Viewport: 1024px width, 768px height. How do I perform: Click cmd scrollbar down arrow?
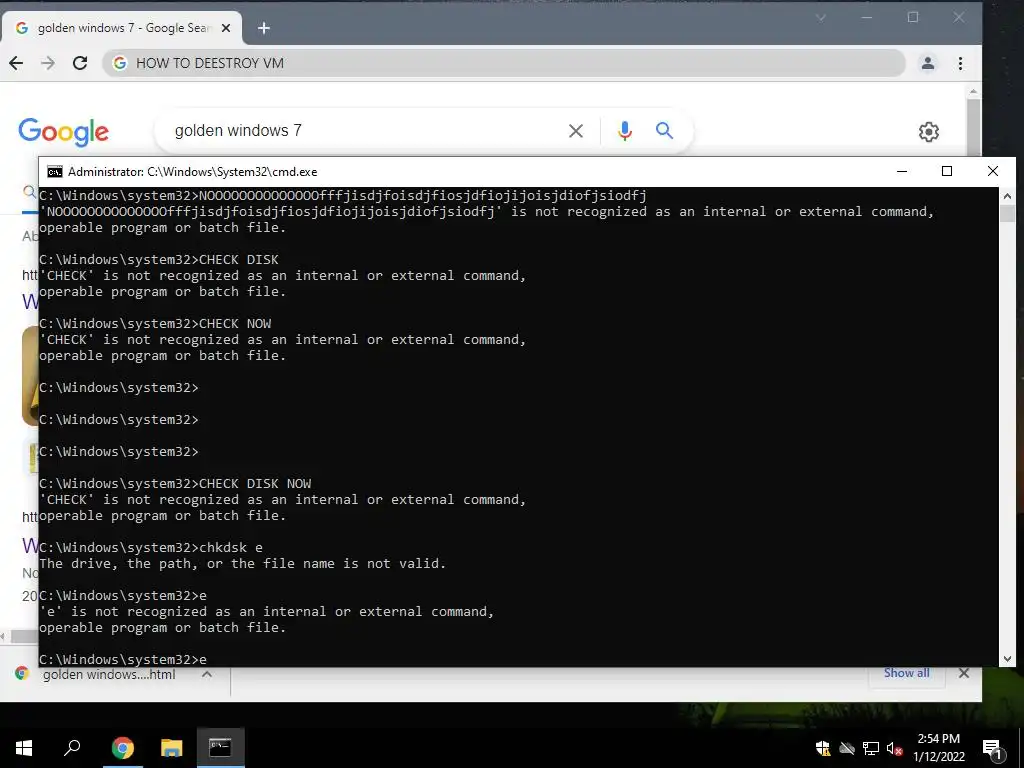point(1007,659)
